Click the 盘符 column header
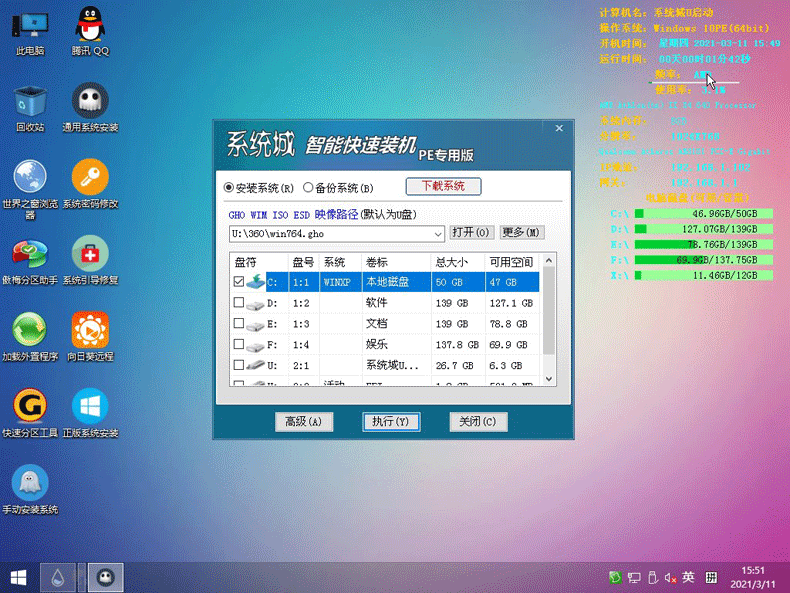The width and height of the screenshot is (790, 593). pyautogui.click(x=245, y=262)
